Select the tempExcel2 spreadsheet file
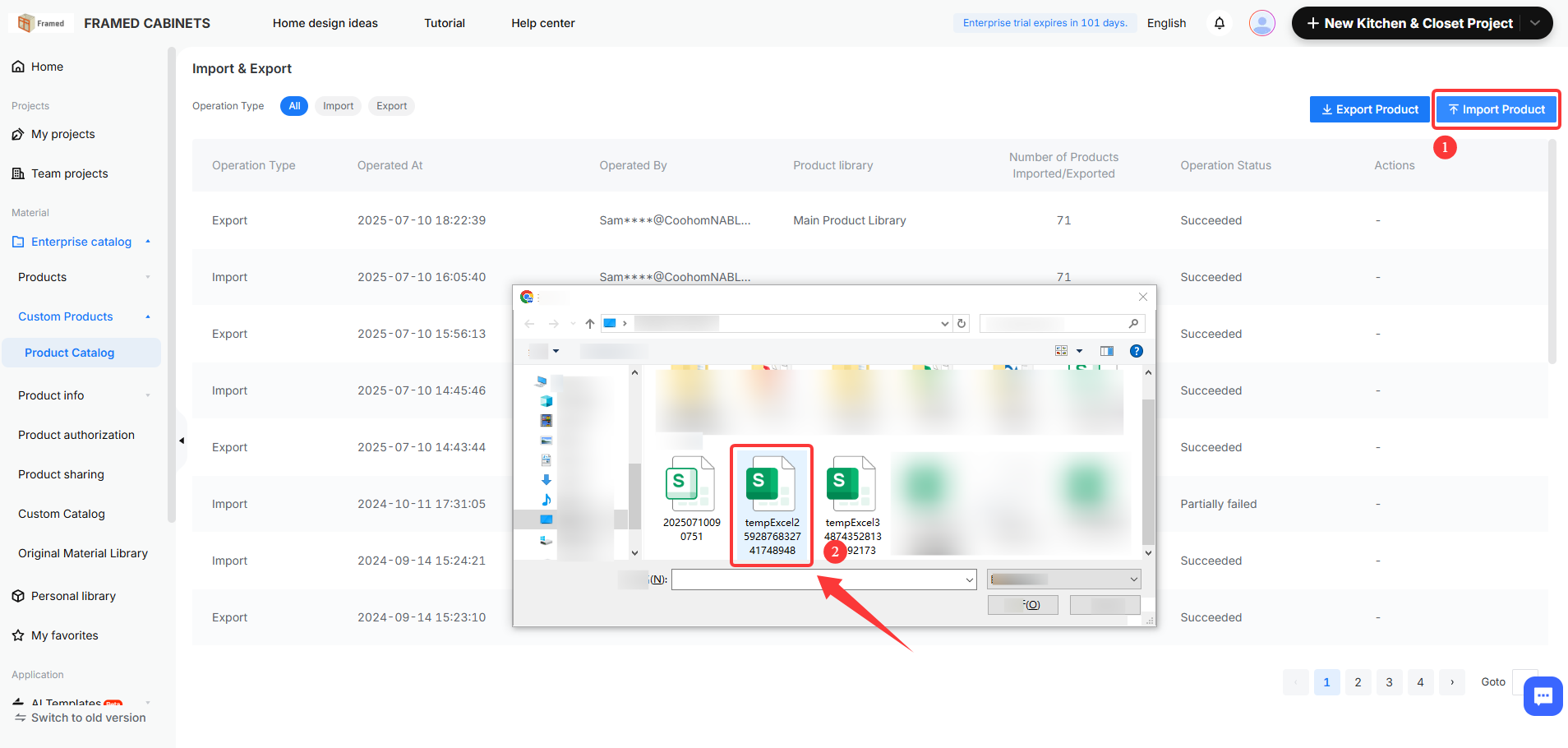Viewport: 1568px width, 748px height. [772, 506]
